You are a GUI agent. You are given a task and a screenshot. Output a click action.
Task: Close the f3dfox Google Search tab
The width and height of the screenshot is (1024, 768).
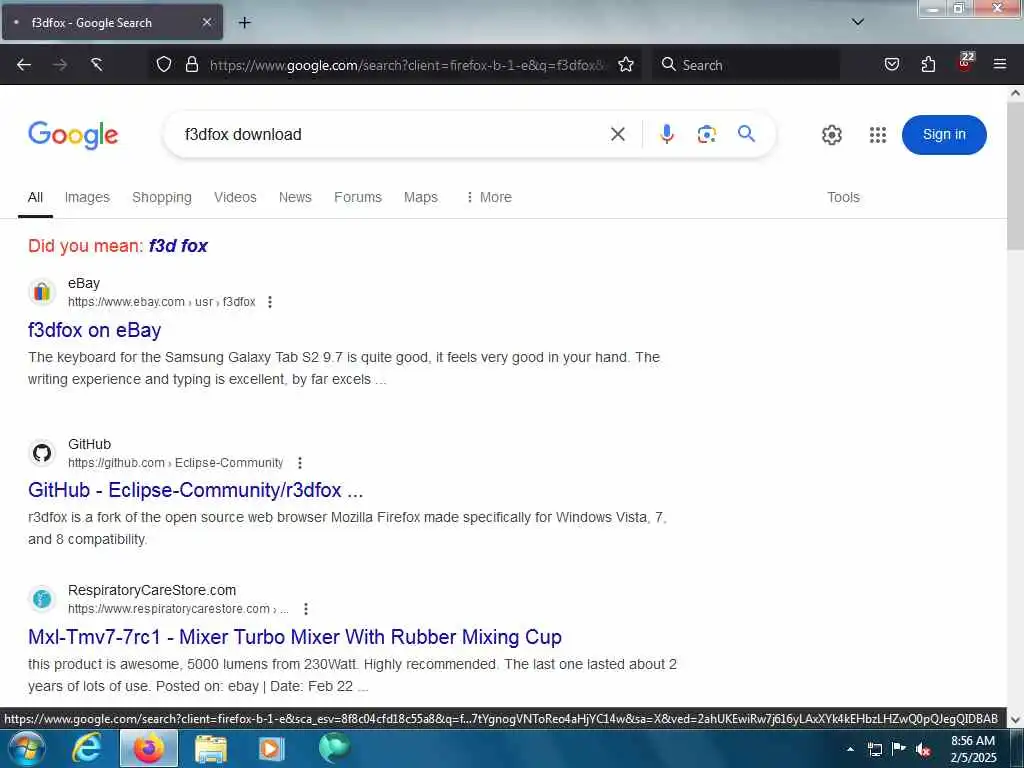click(206, 22)
